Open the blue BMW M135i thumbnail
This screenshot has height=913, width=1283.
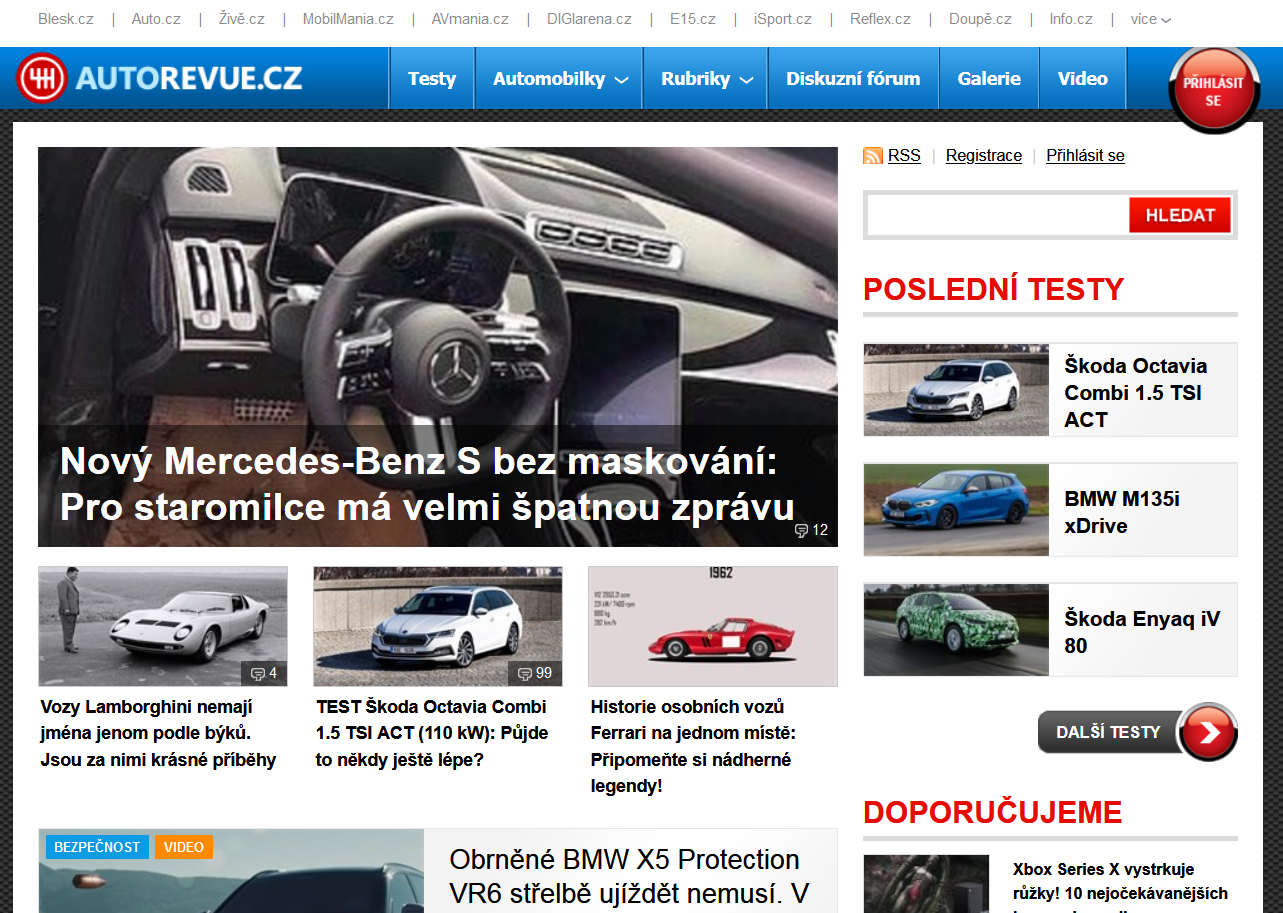click(x=956, y=510)
